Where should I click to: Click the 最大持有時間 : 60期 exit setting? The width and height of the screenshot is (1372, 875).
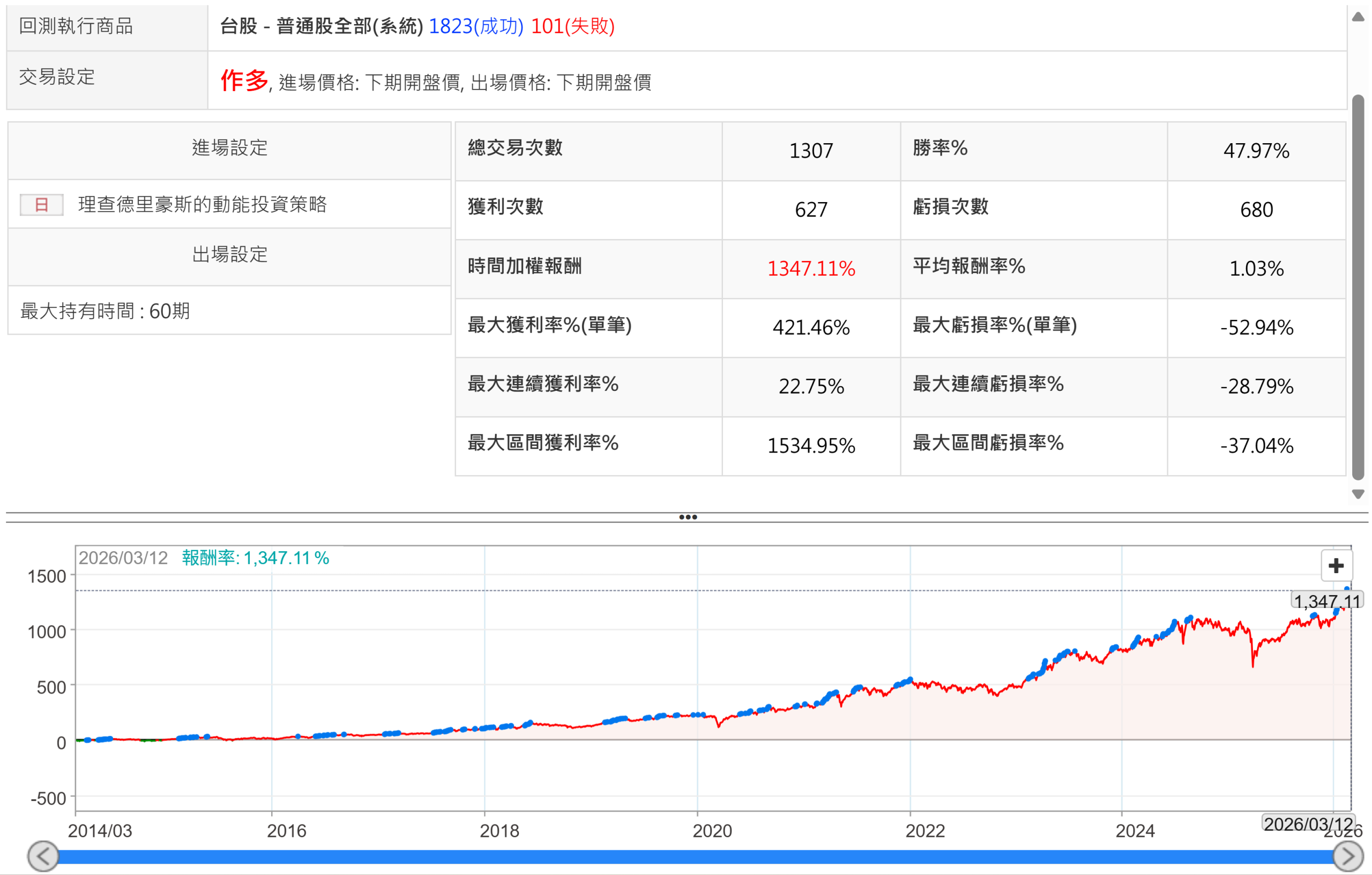(106, 312)
